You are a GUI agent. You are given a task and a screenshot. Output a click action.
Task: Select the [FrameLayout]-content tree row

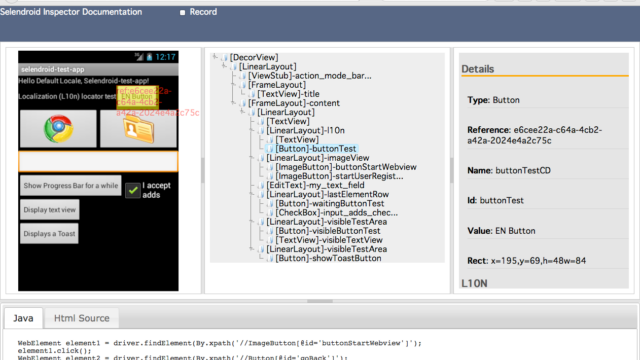point(293,103)
